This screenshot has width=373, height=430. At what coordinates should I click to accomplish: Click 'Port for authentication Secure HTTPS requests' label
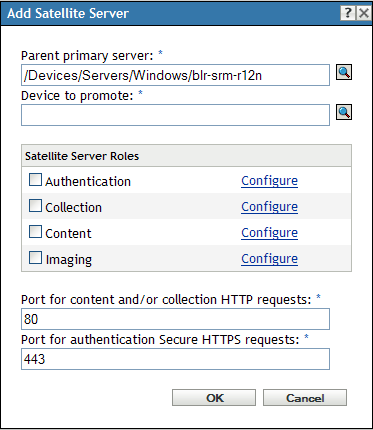(160, 340)
